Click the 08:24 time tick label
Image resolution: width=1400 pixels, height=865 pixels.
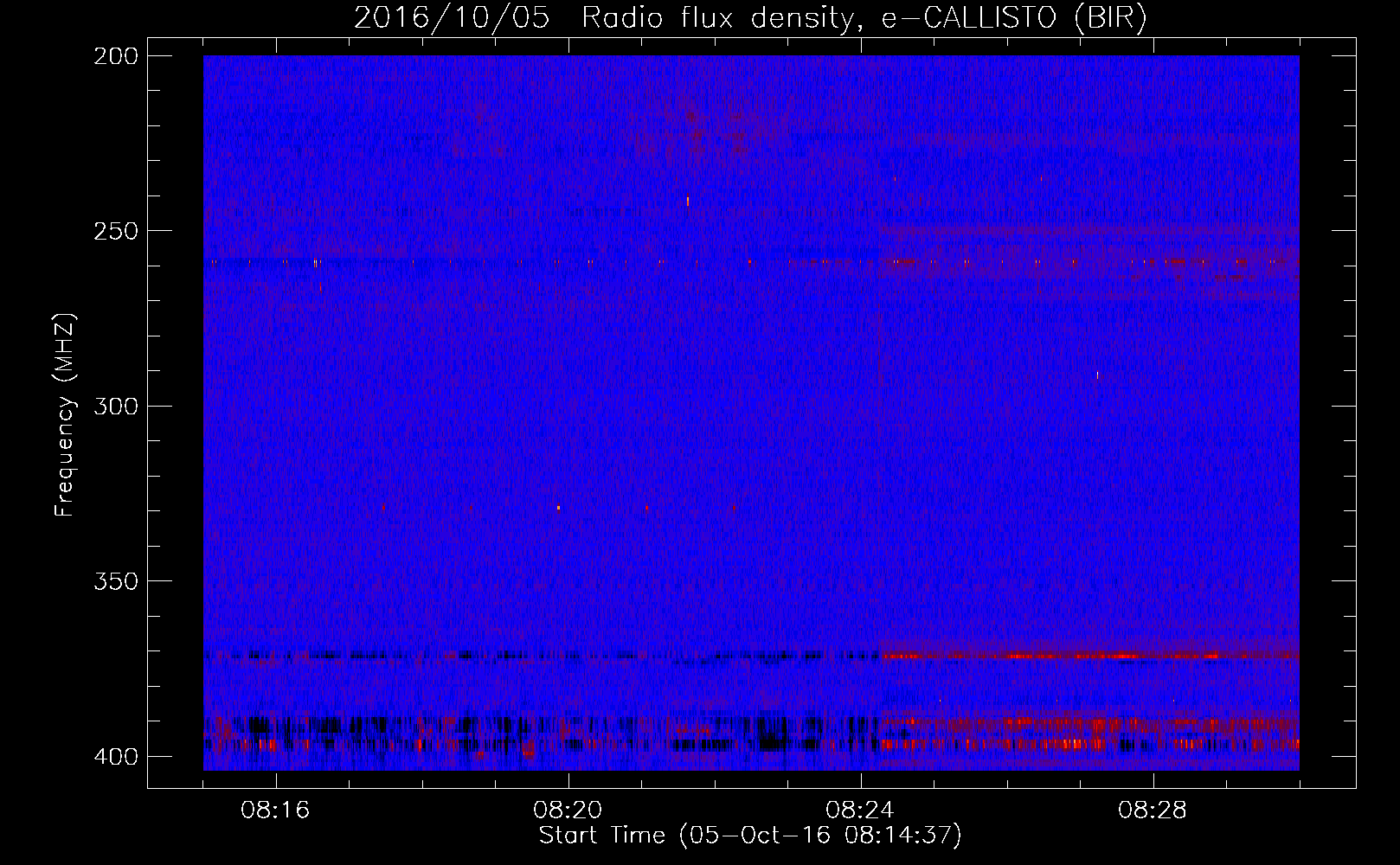pyautogui.click(x=860, y=810)
